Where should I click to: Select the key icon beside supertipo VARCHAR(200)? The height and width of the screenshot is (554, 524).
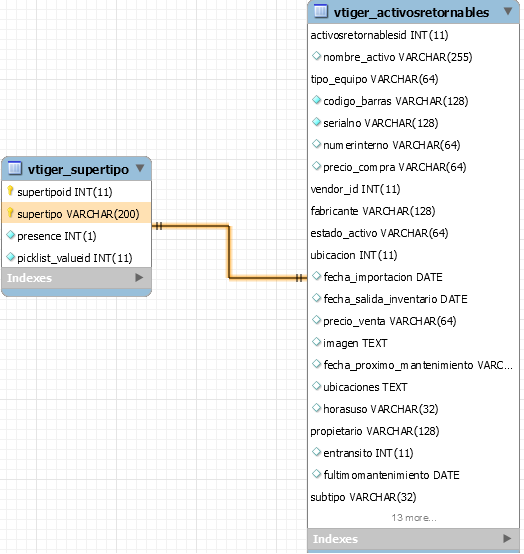[x=11, y=213]
